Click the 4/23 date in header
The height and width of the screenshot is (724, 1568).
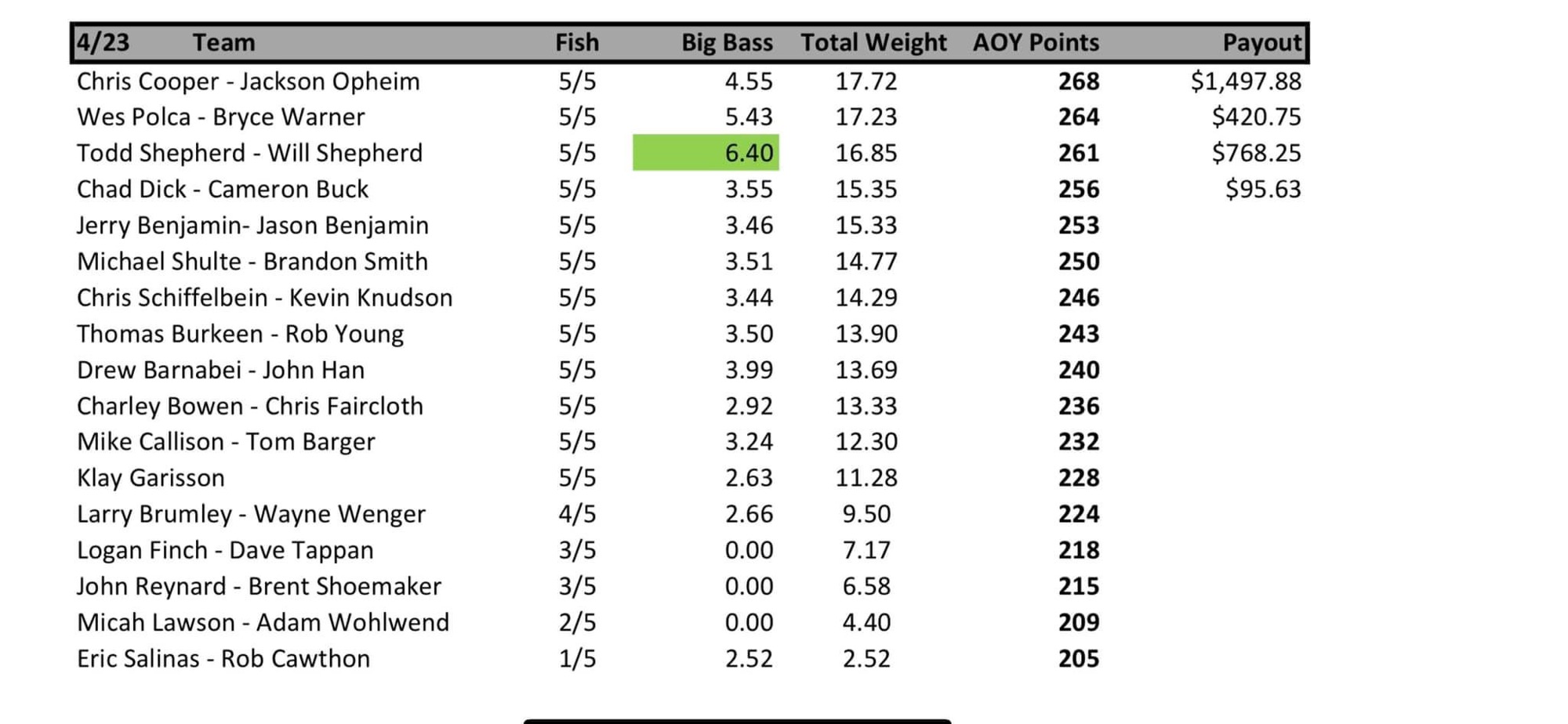103,42
